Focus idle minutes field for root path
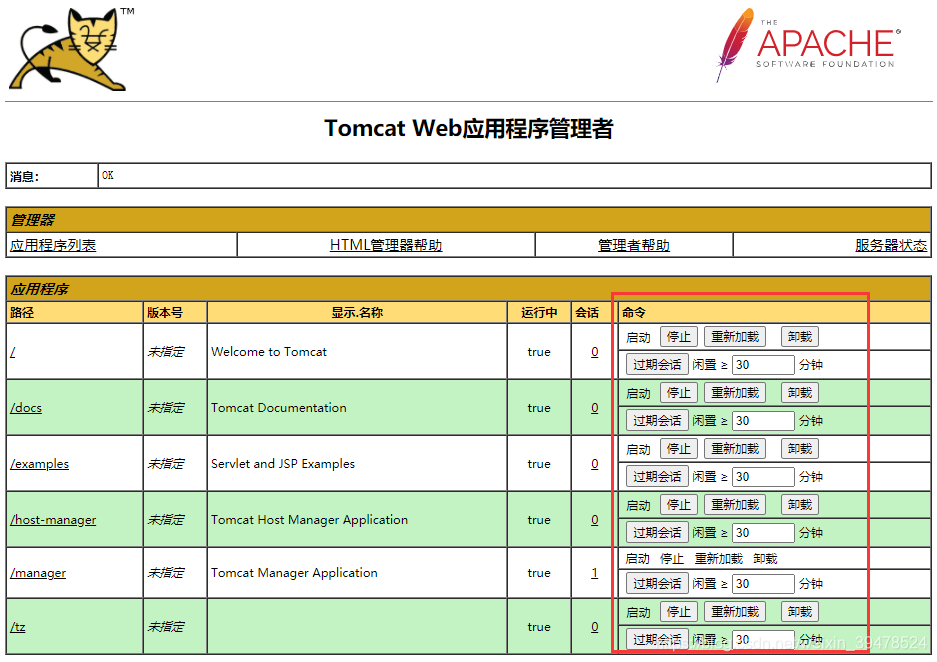 [763, 364]
